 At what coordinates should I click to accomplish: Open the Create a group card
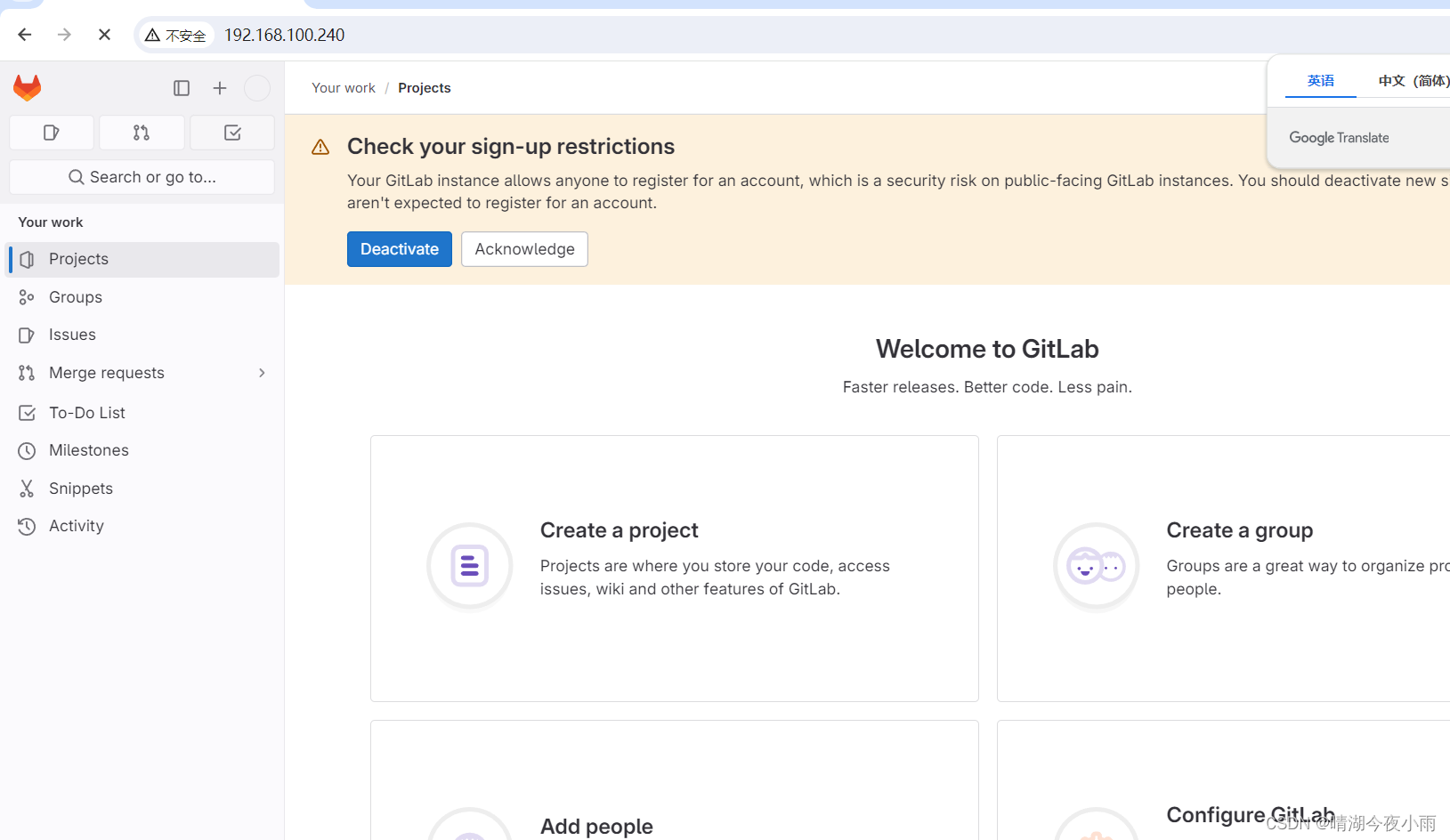[1223, 569]
